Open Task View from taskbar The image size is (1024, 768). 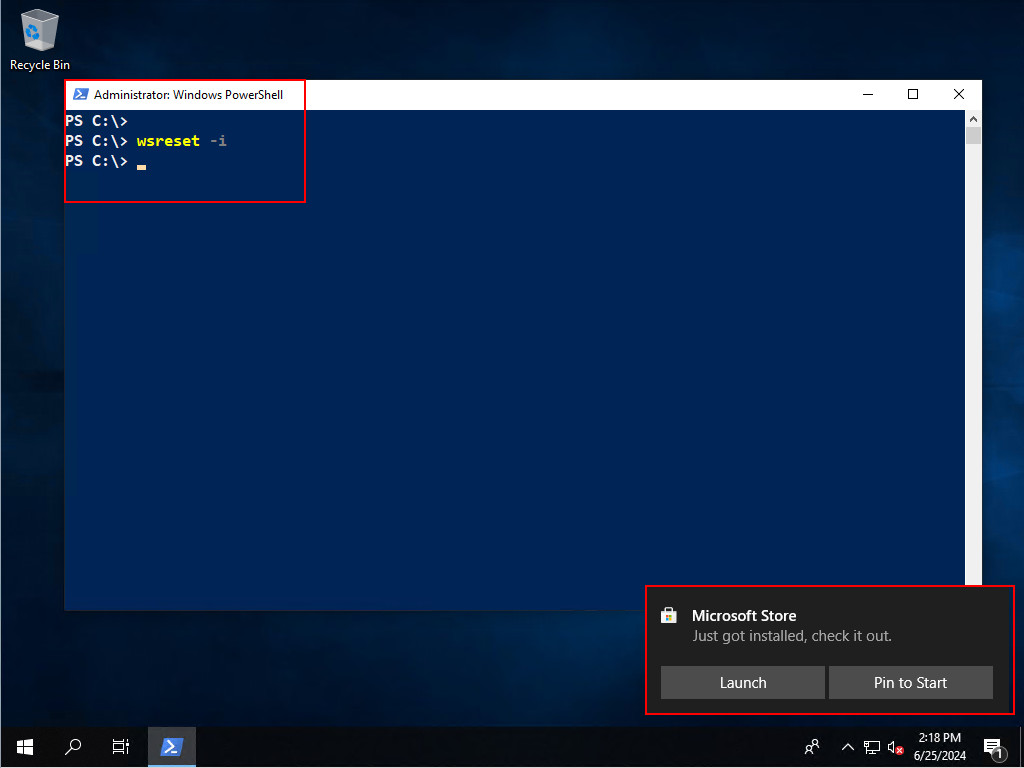[121, 746]
